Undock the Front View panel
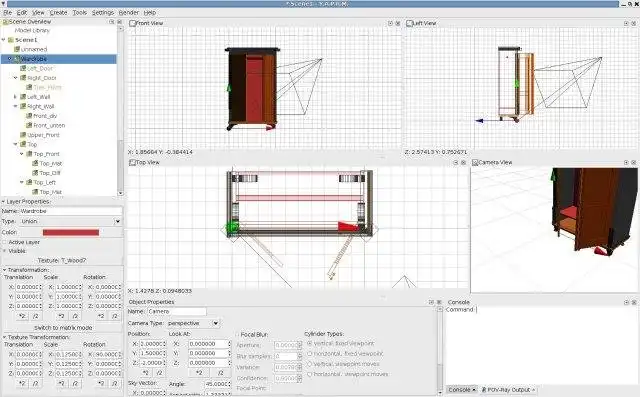This screenshot has height=397, width=640. coord(390,23)
